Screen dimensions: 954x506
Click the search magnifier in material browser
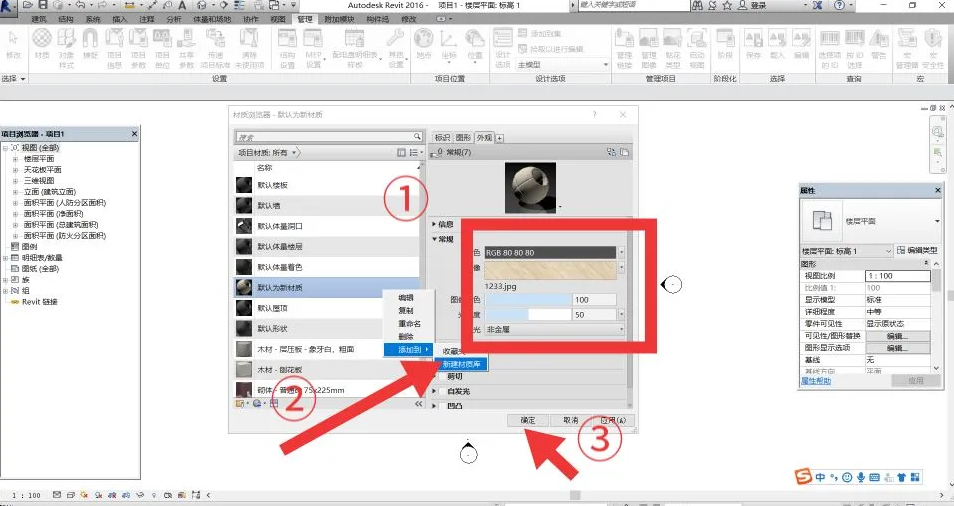[x=417, y=137]
